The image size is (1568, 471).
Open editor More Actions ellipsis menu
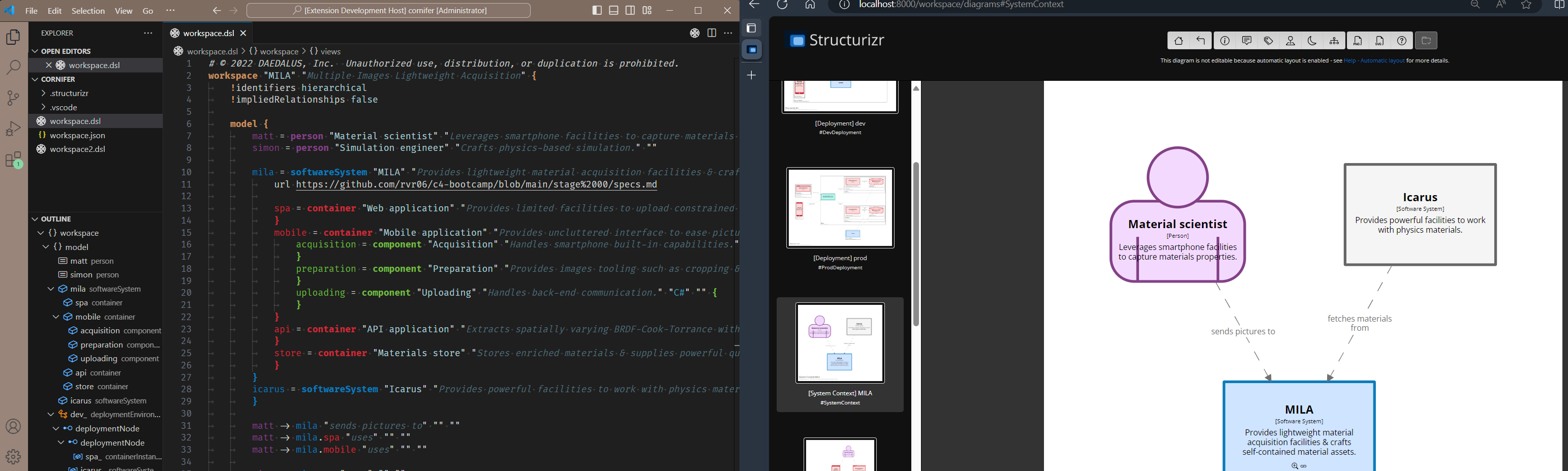coord(728,34)
